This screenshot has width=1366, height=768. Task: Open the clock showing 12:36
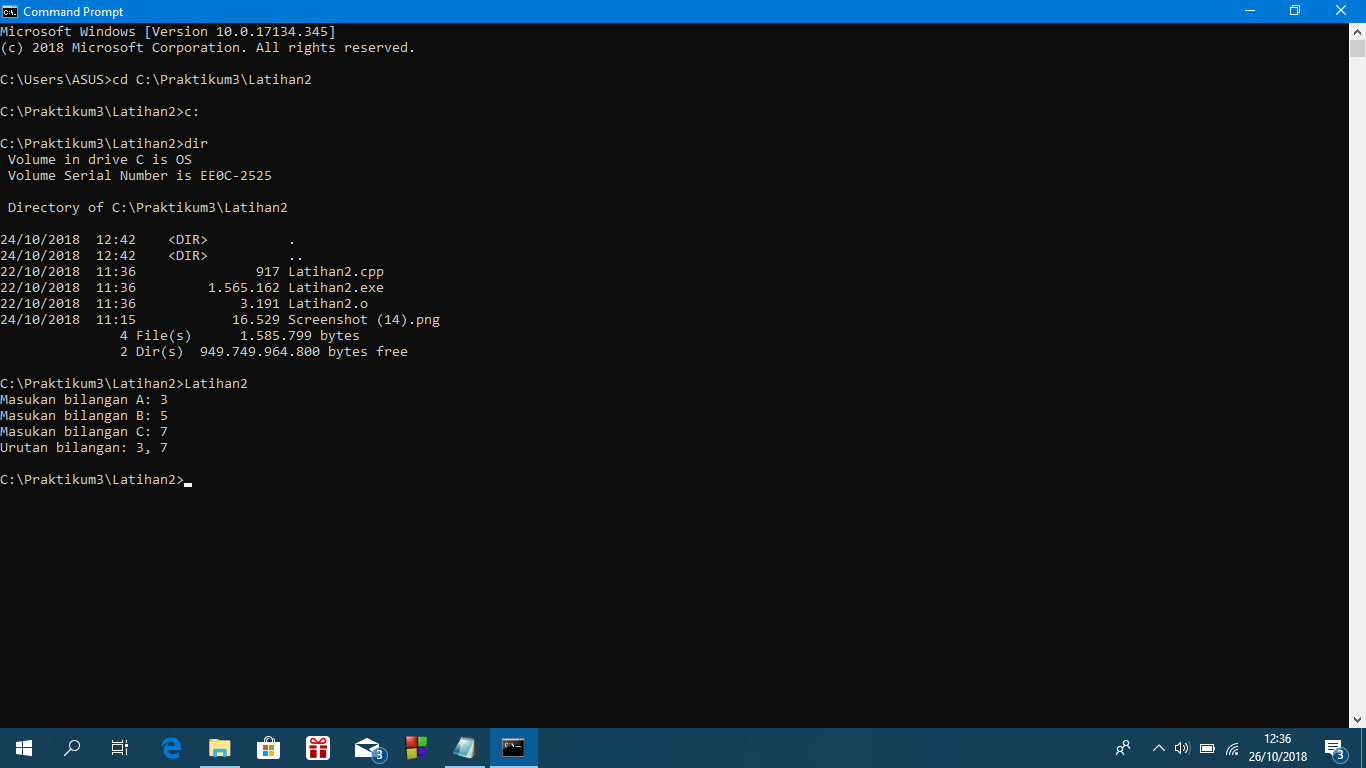(x=1278, y=748)
